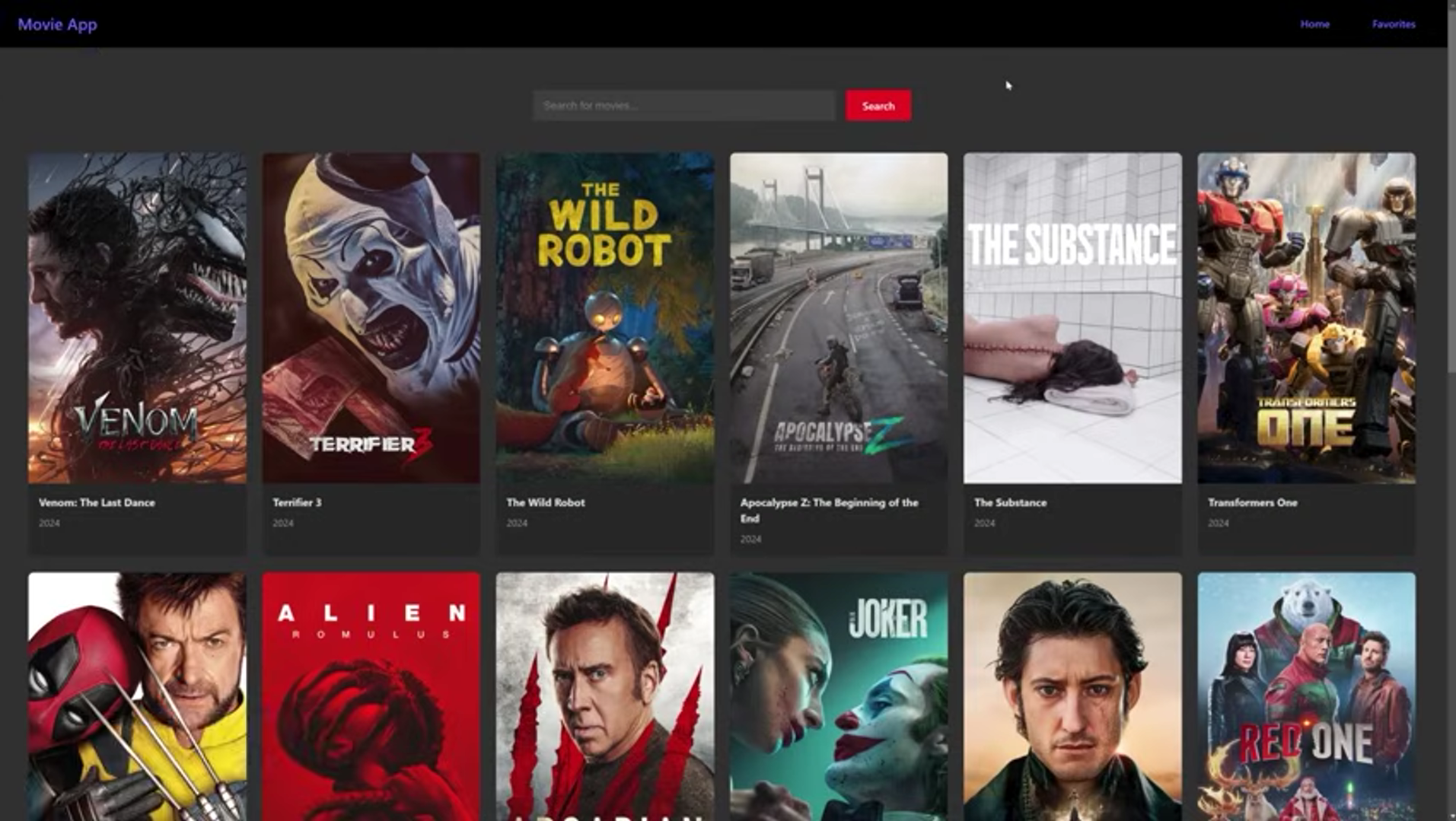Viewport: 1456px width, 821px height.
Task: Open the Joker movie poster
Action: [839, 696]
